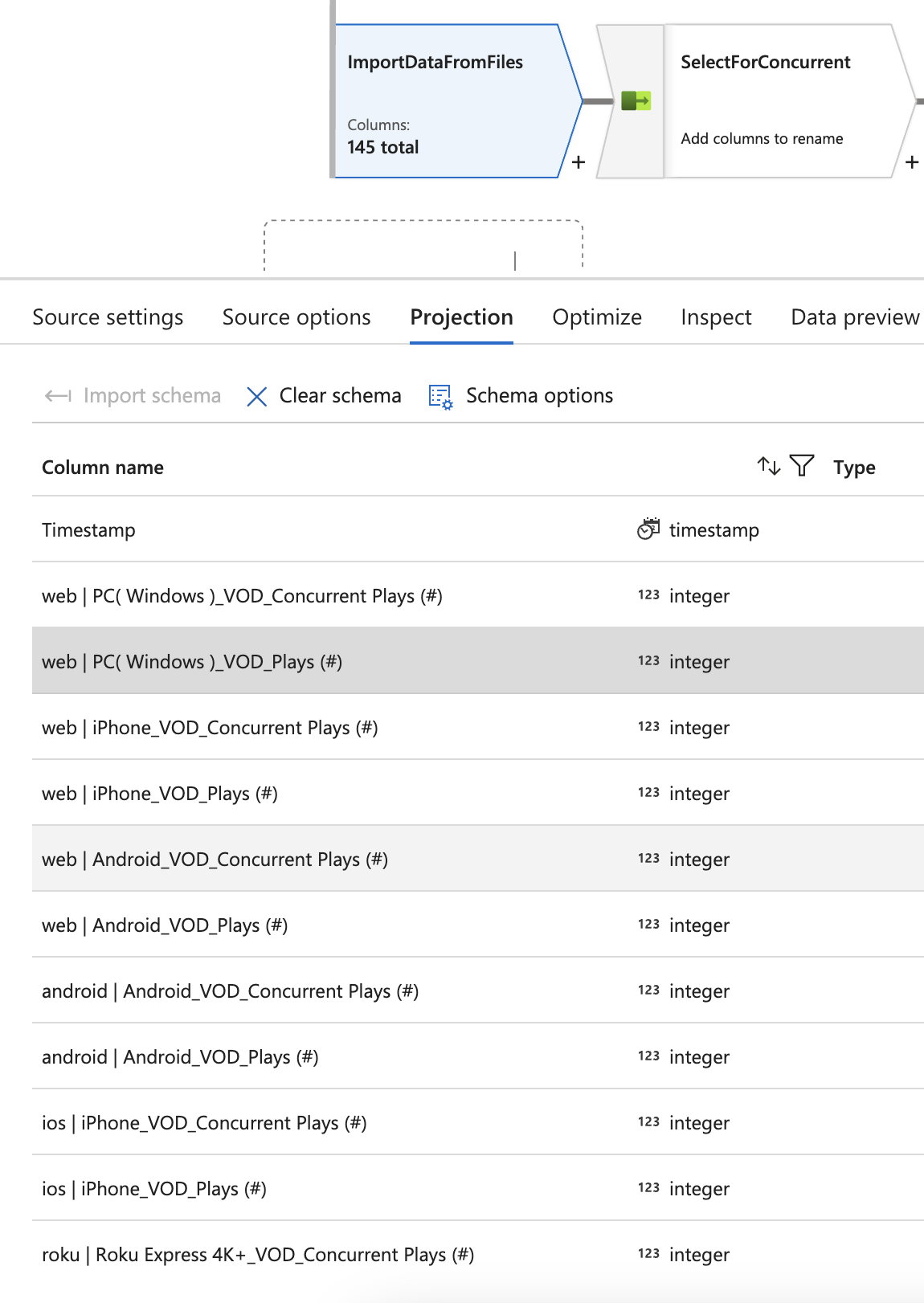Viewport: 924px width, 1303px height.
Task: Open integer type for ios iPhone Concurrent Plays
Action: [699, 1123]
